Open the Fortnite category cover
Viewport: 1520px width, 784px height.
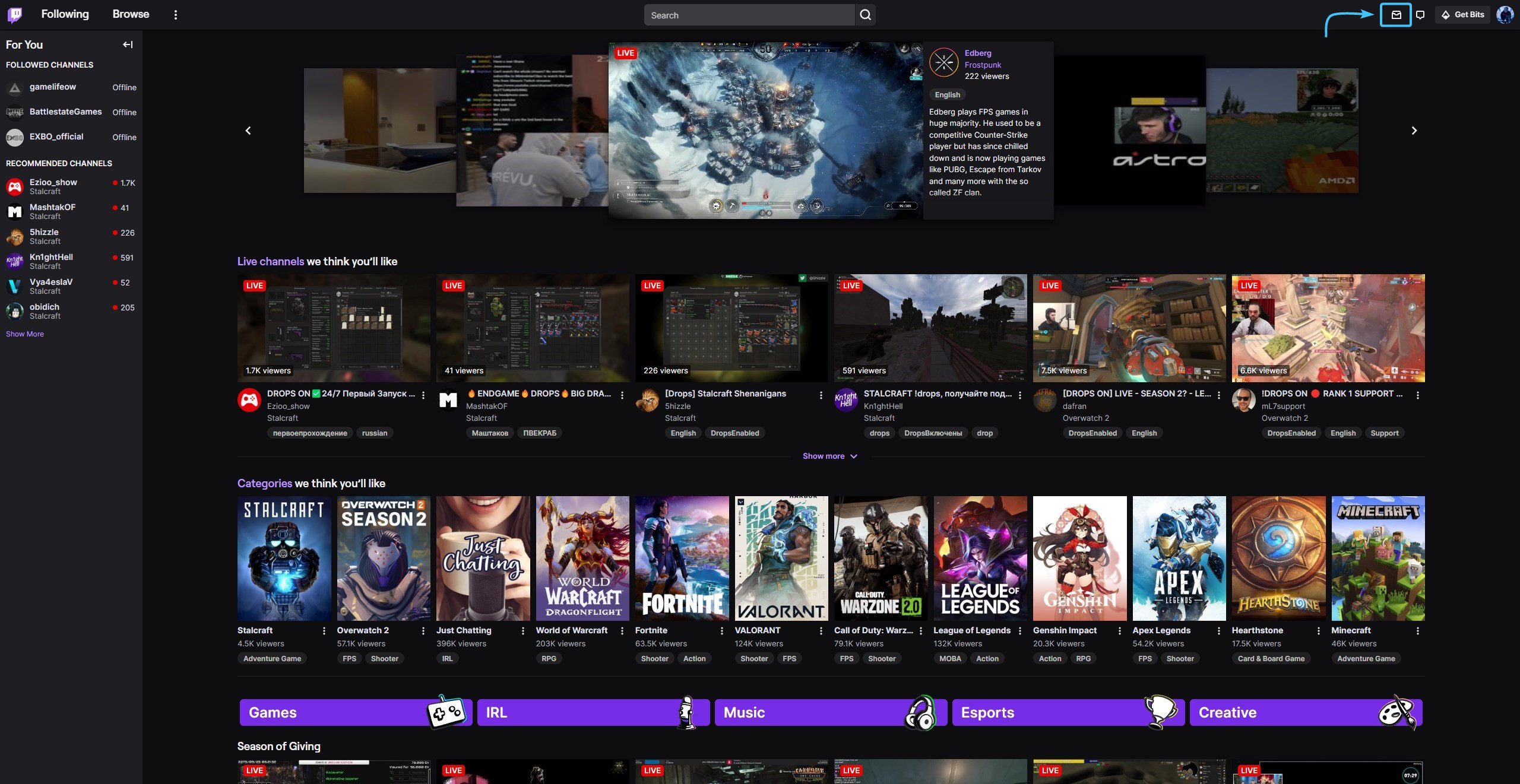coord(682,558)
